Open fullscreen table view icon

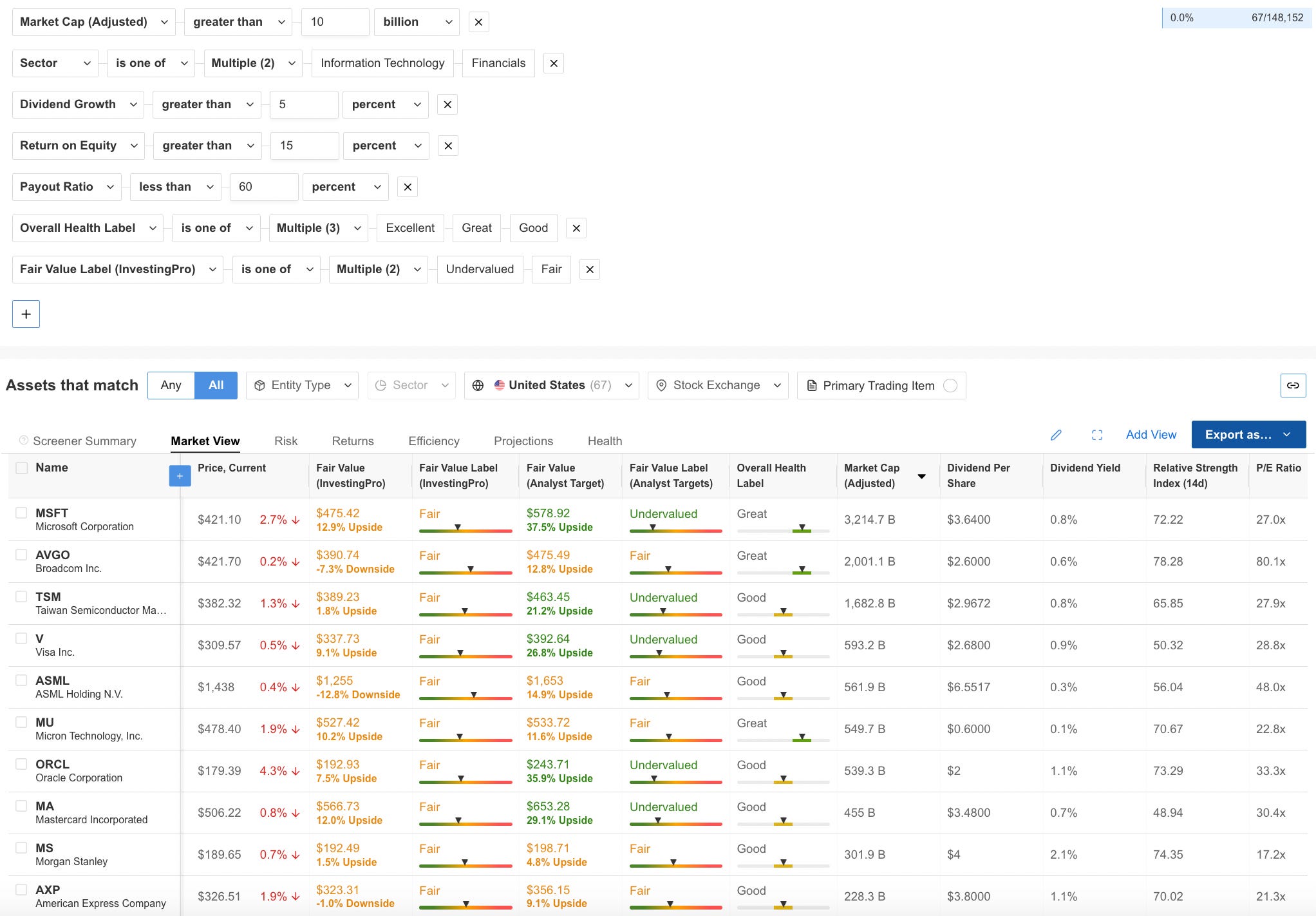pos(1097,435)
